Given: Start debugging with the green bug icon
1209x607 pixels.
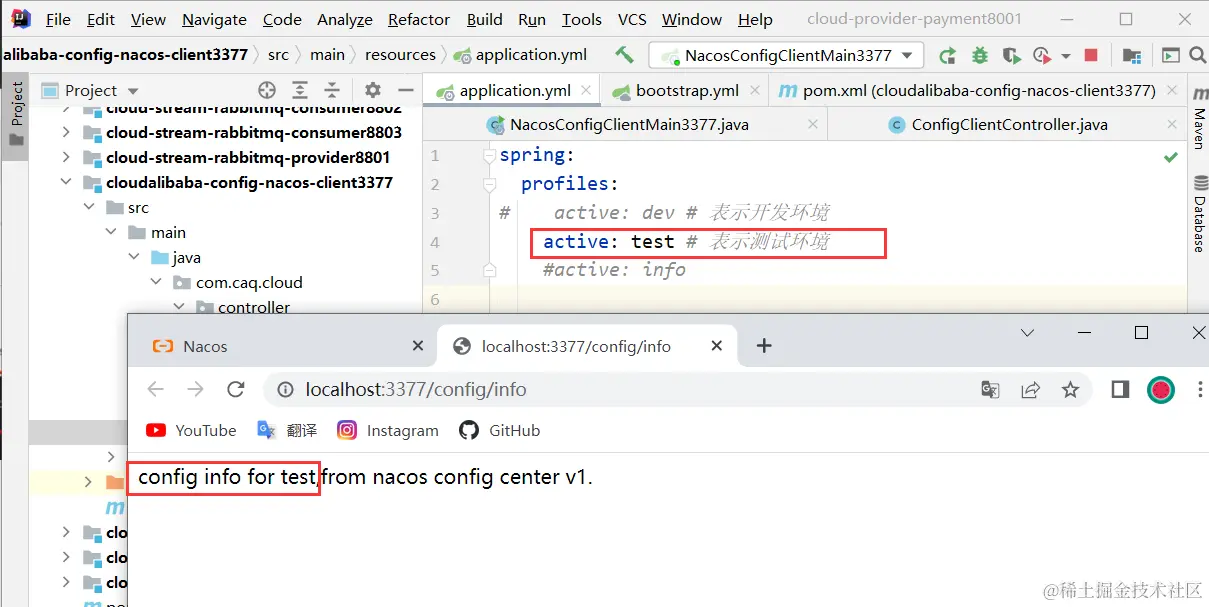Looking at the screenshot, I should tap(979, 56).
